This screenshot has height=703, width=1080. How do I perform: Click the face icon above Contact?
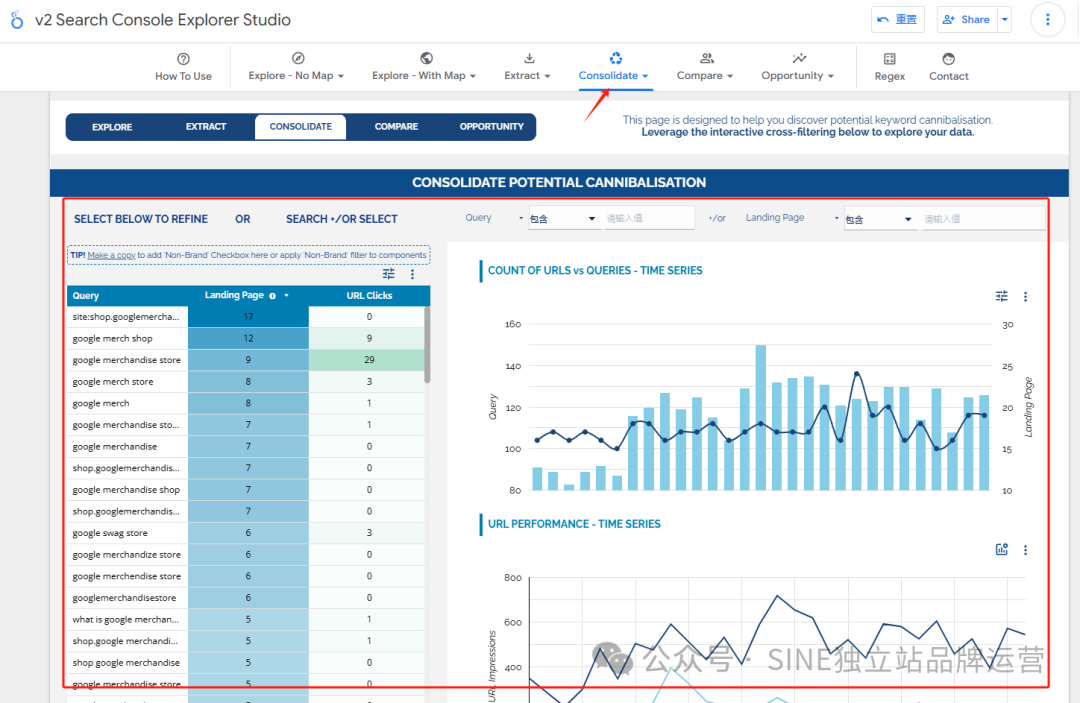[948, 59]
